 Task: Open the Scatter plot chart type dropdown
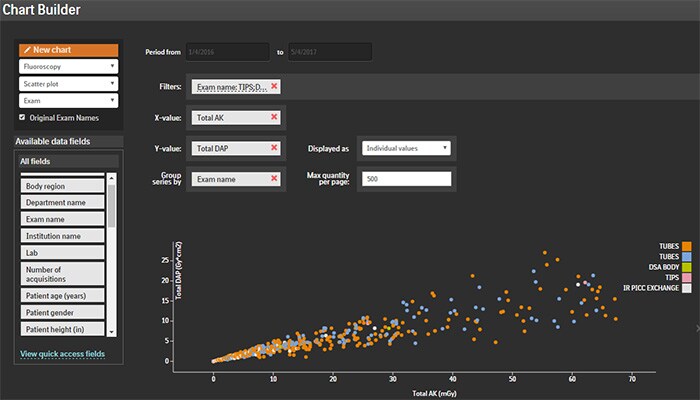point(68,83)
